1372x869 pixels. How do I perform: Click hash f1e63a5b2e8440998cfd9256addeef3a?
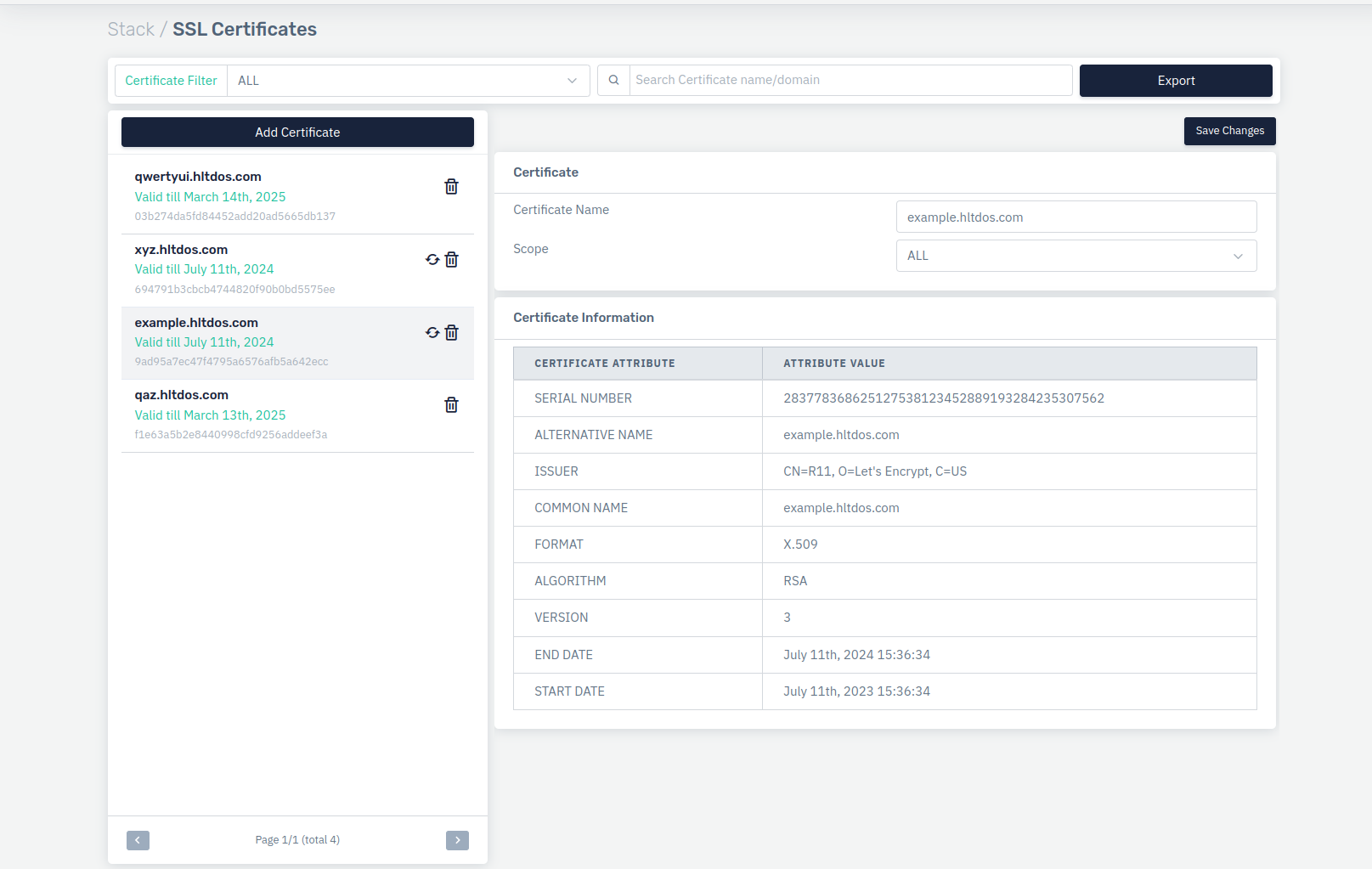(x=230, y=435)
